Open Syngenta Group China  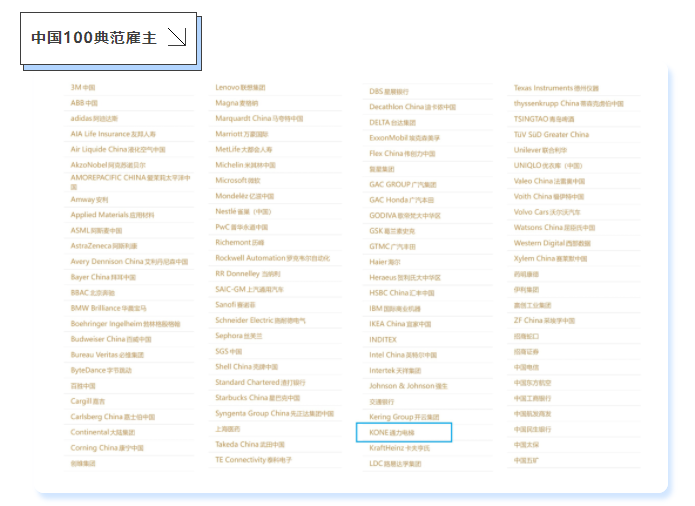pos(274,413)
